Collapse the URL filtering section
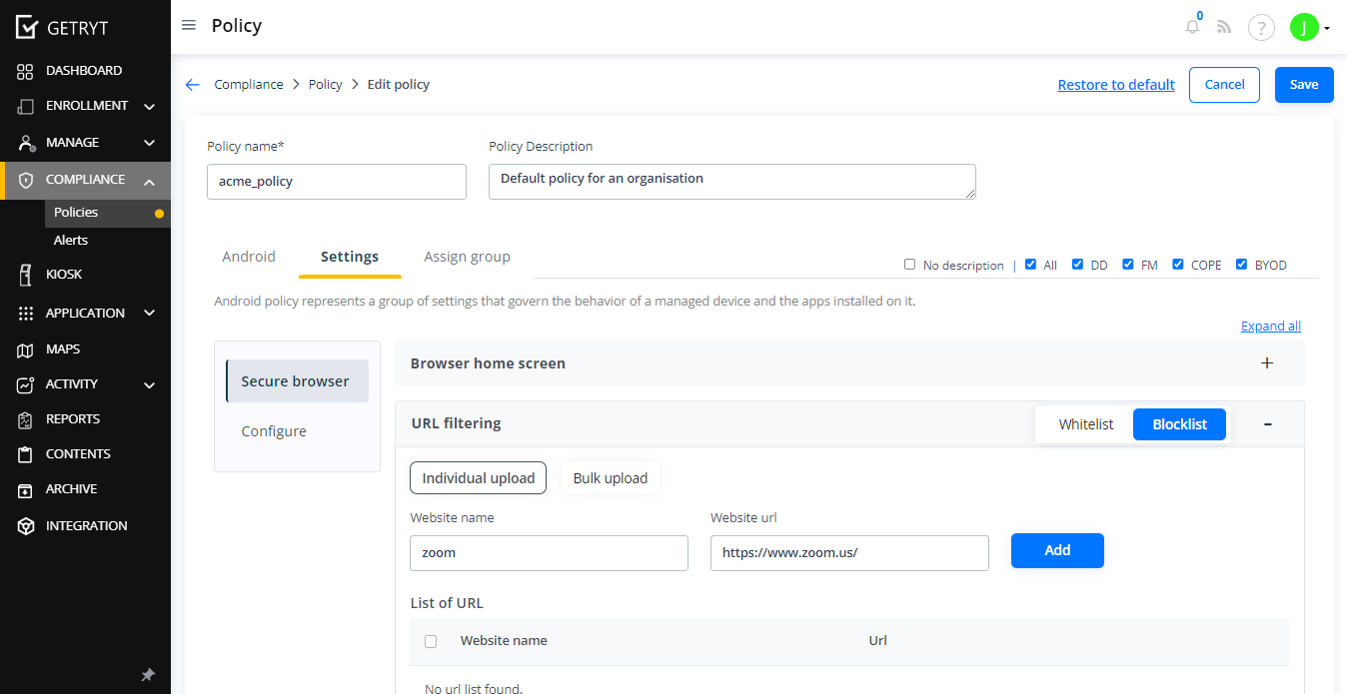1347x694 pixels. [1267, 424]
